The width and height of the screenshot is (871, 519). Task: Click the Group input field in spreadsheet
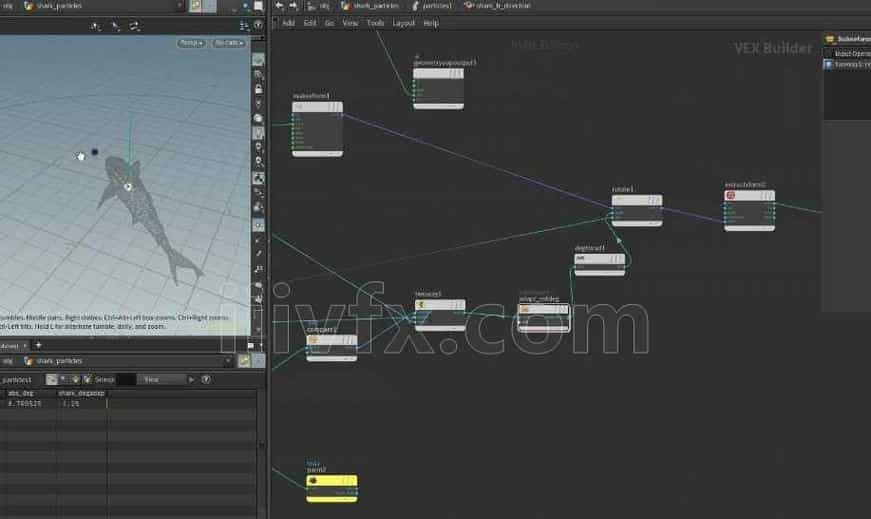126,380
